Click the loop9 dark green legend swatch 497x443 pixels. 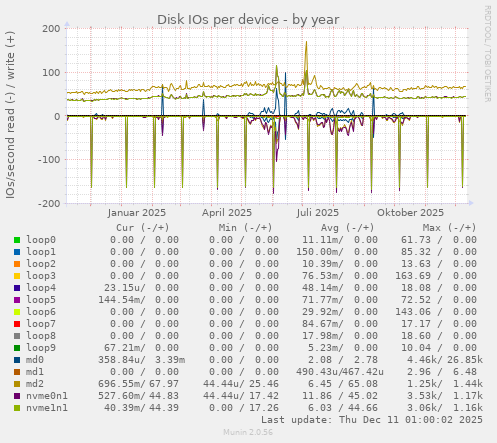tap(17, 348)
